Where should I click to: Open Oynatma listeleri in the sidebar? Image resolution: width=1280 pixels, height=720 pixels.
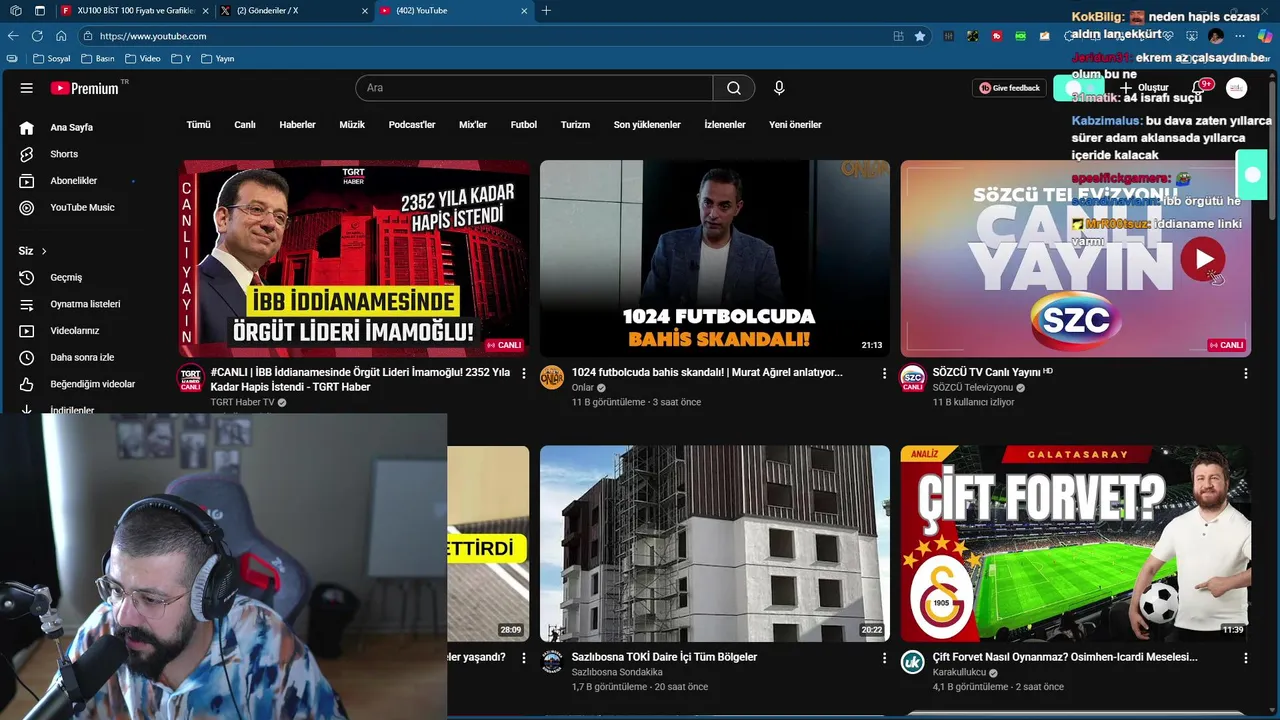[x=85, y=304]
